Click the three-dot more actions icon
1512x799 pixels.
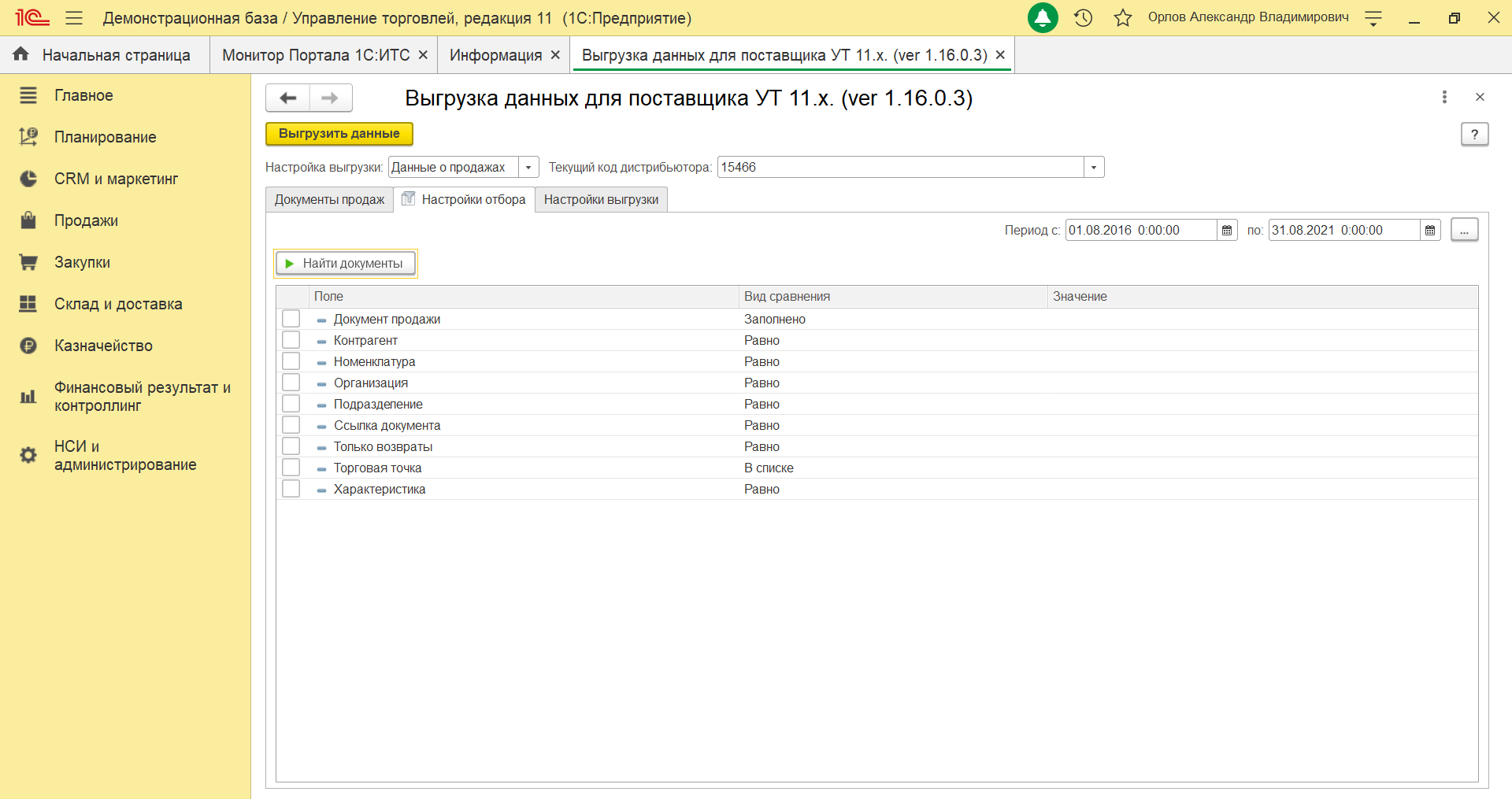point(1444,97)
